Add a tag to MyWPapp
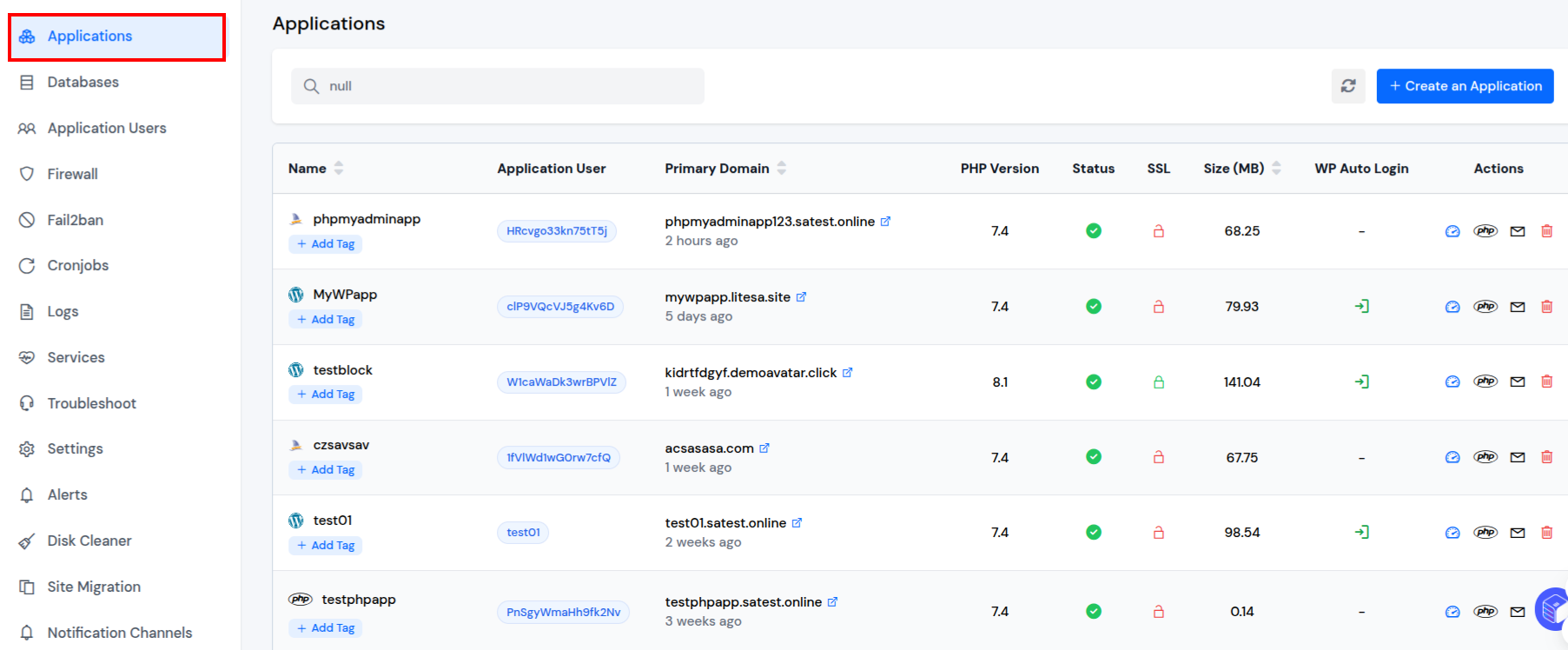Viewport: 1568px width, 650px height. 326,320
